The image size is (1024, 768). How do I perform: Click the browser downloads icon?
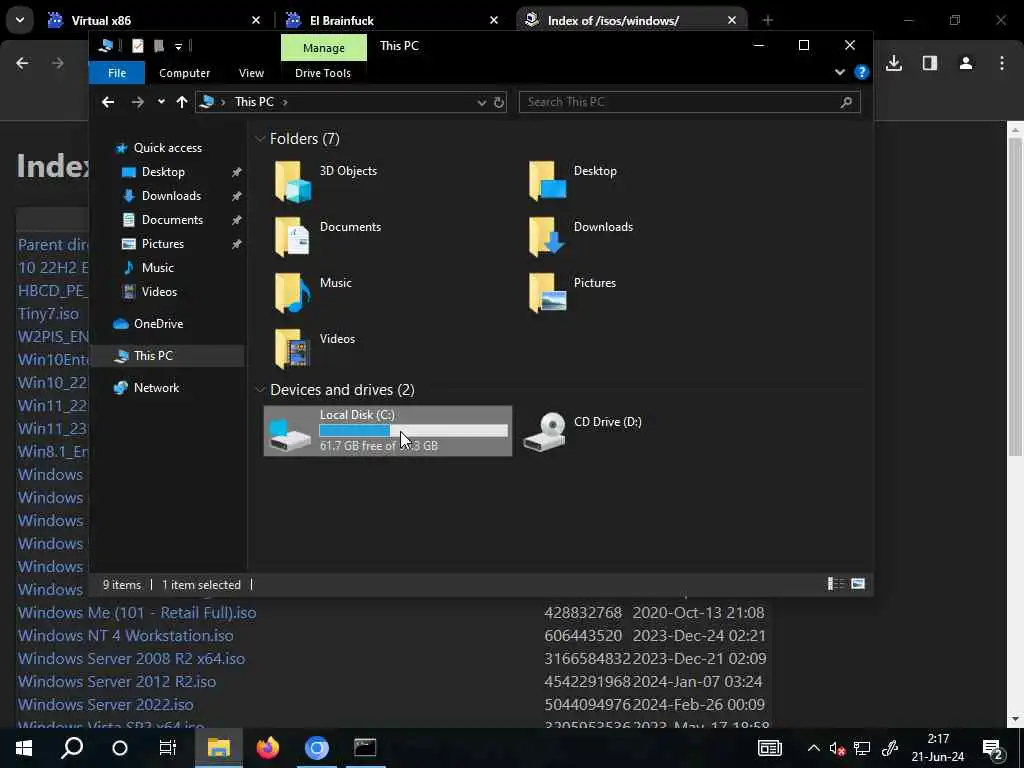(894, 63)
